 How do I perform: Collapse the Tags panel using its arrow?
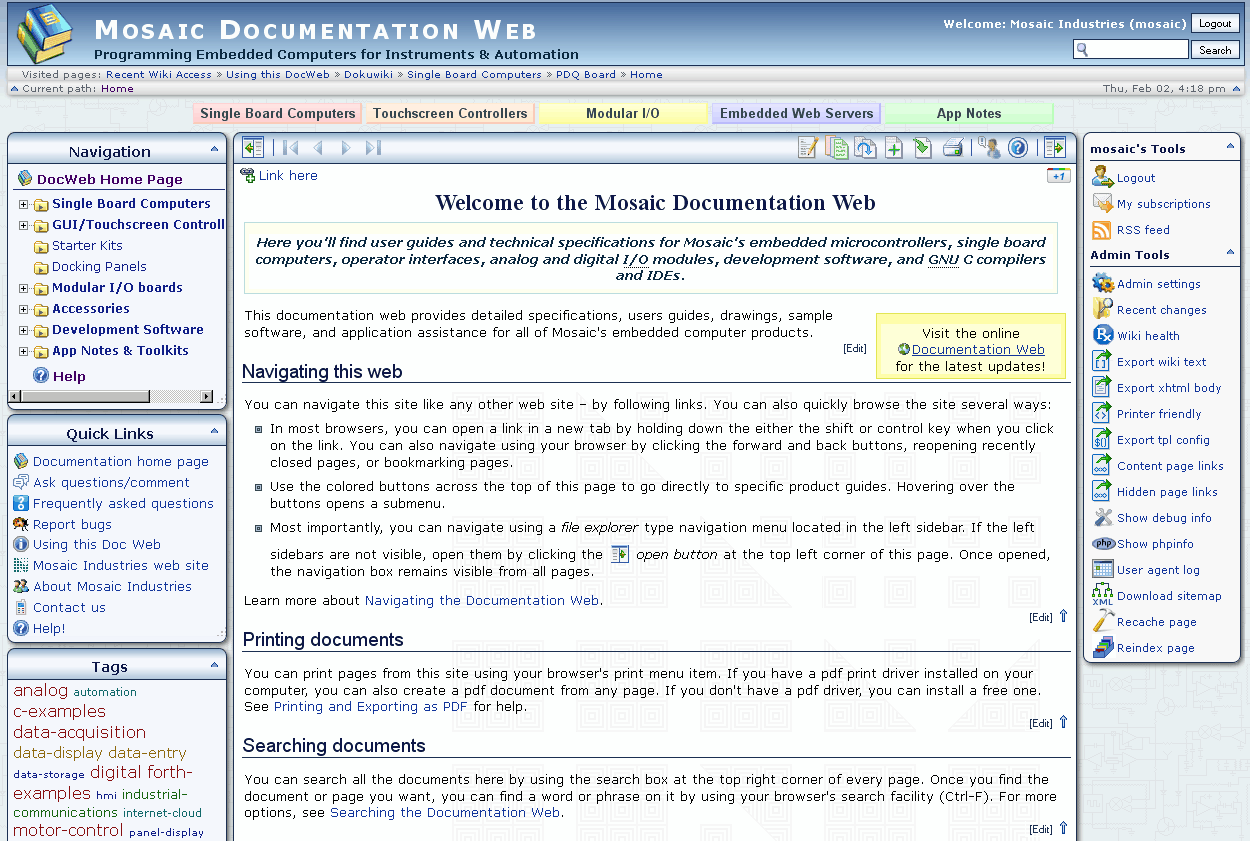pos(215,665)
